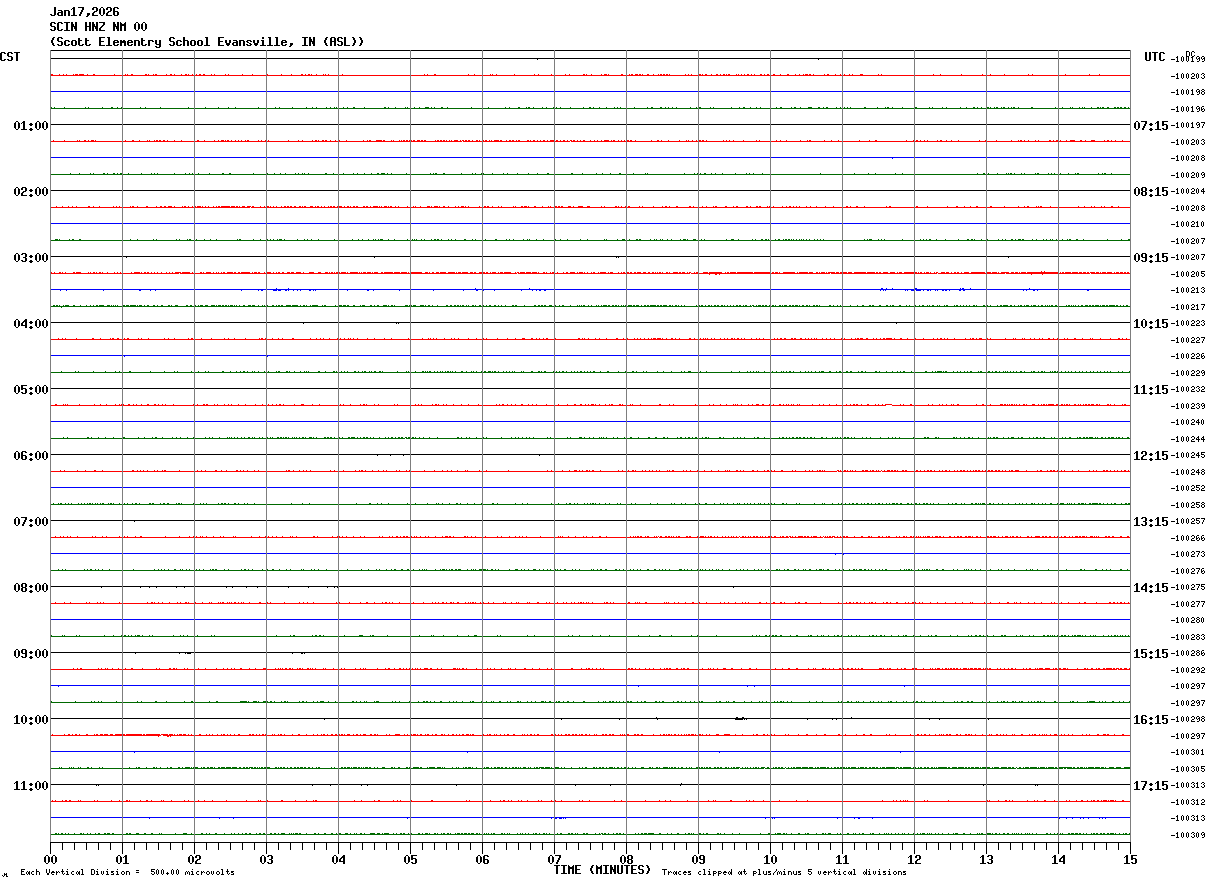Click the 'TIME (MINUTES)' axis title

[602, 870]
